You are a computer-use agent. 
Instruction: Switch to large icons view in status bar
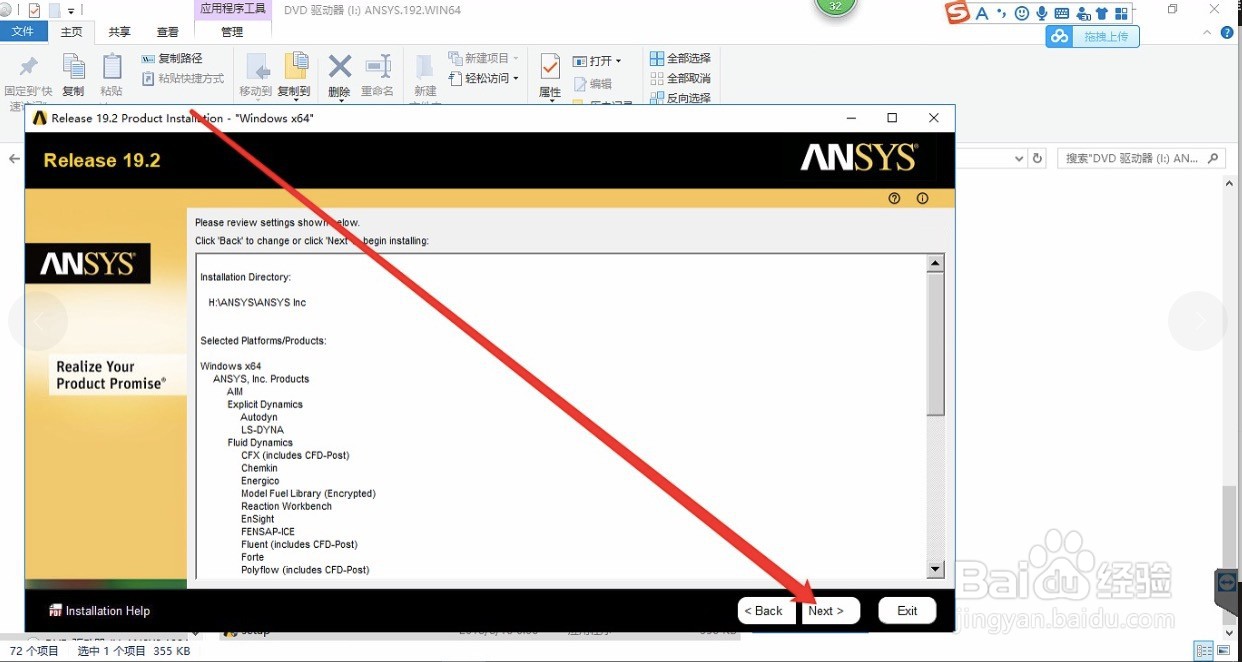pyautogui.click(x=1223, y=650)
